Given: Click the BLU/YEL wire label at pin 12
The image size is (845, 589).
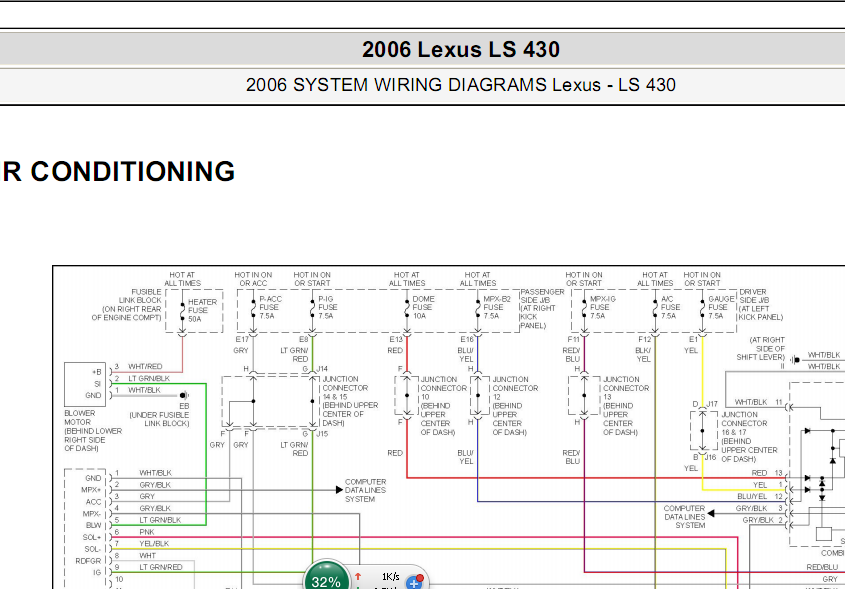Looking at the screenshot, I should [x=752, y=496].
